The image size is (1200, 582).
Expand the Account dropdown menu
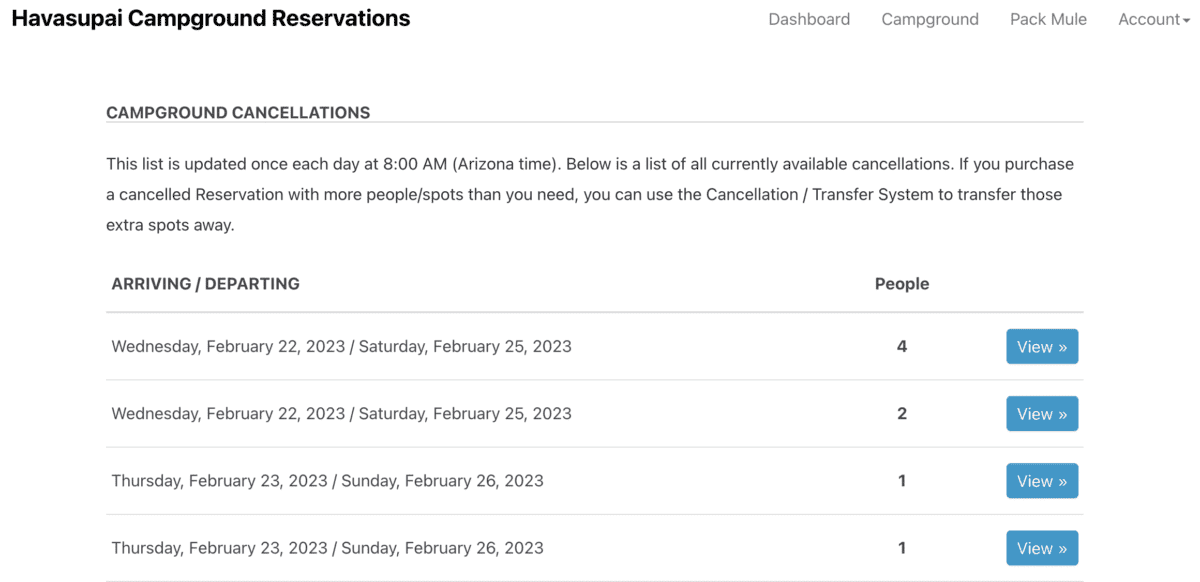click(1154, 19)
